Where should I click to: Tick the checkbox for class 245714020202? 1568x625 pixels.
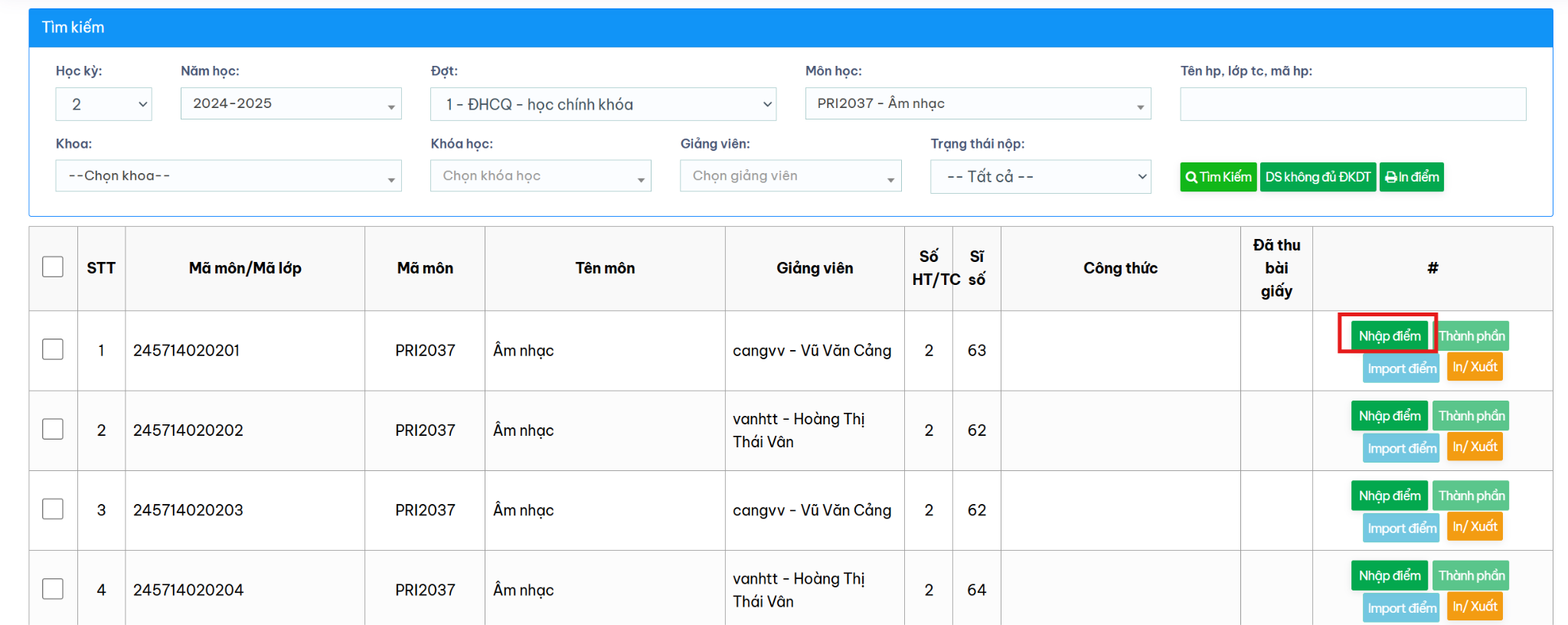click(53, 429)
